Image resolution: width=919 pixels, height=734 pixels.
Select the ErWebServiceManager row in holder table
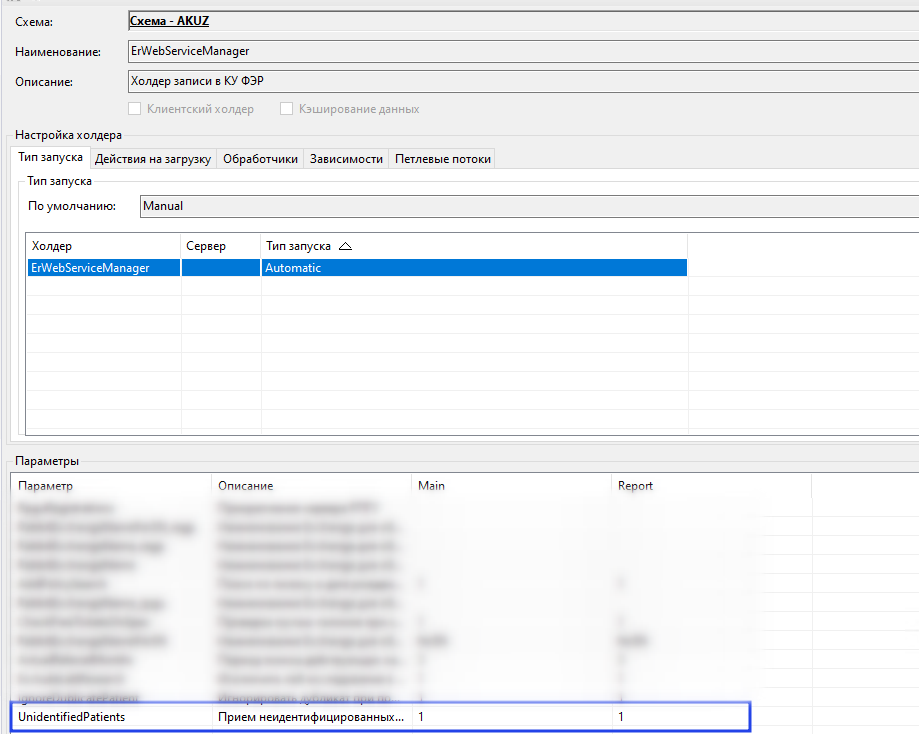coord(357,268)
